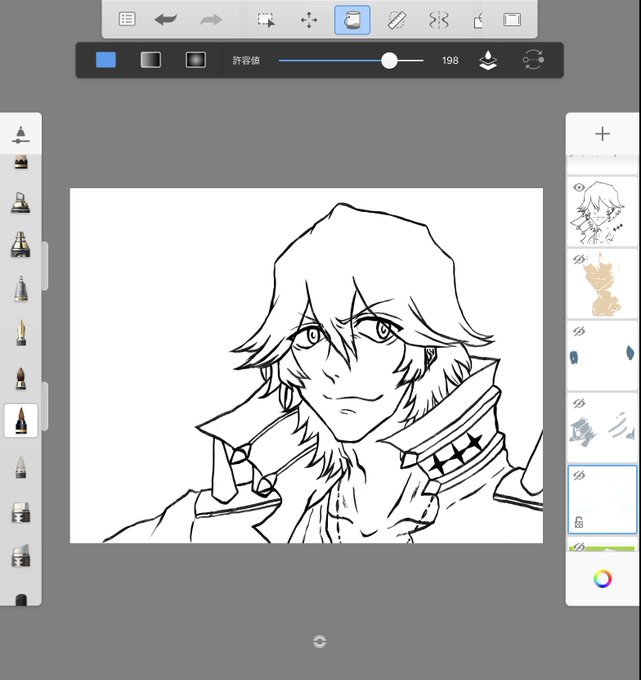The image size is (641, 680).
Task: Select the highlighted brush pen
Action: 21,420
